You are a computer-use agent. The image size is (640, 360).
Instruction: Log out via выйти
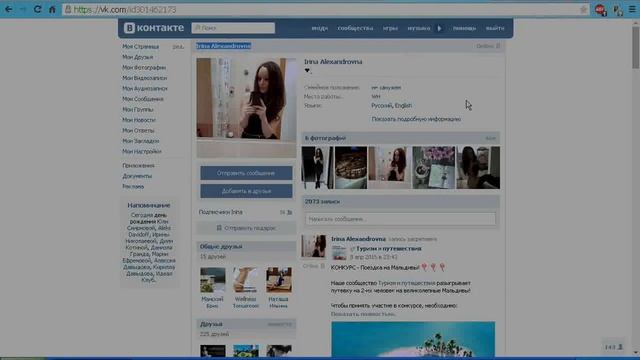495,28
